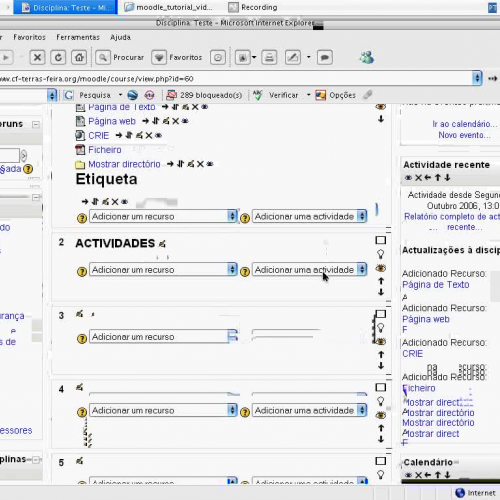This screenshot has width=500, height=500.
Task: Edit summary of section 4
Action: [79, 387]
